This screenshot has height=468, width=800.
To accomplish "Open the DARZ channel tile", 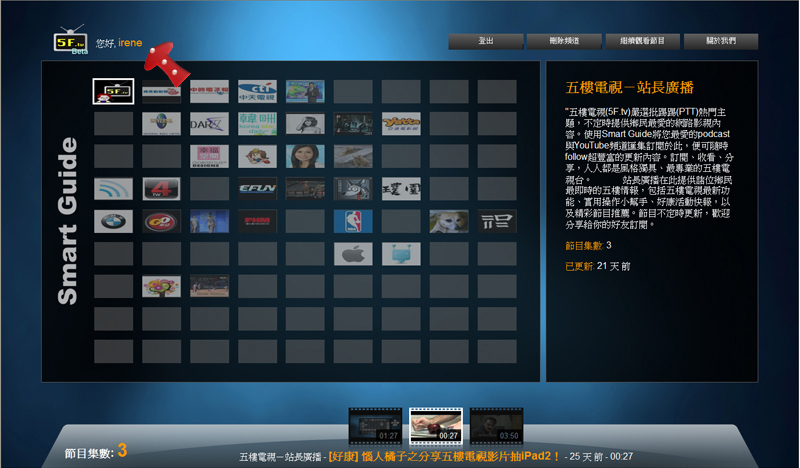I will click(209, 124).
